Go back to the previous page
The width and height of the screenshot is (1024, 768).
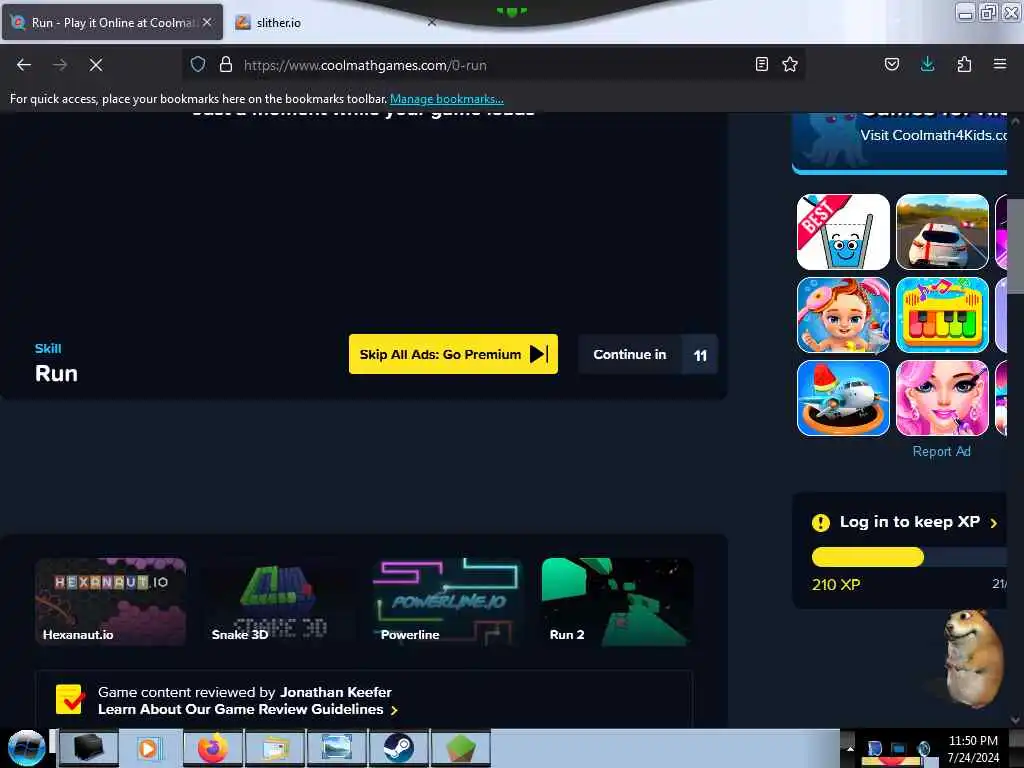[x=24, y=65]
